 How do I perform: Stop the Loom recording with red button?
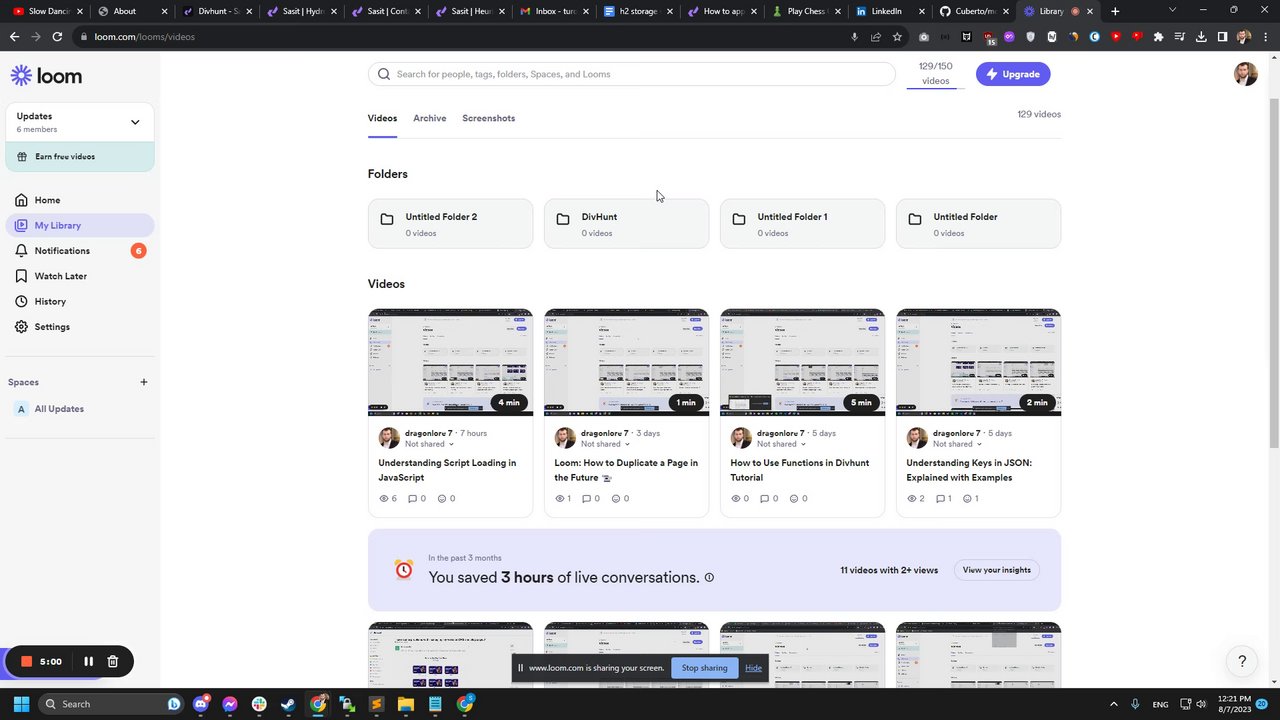27,661
